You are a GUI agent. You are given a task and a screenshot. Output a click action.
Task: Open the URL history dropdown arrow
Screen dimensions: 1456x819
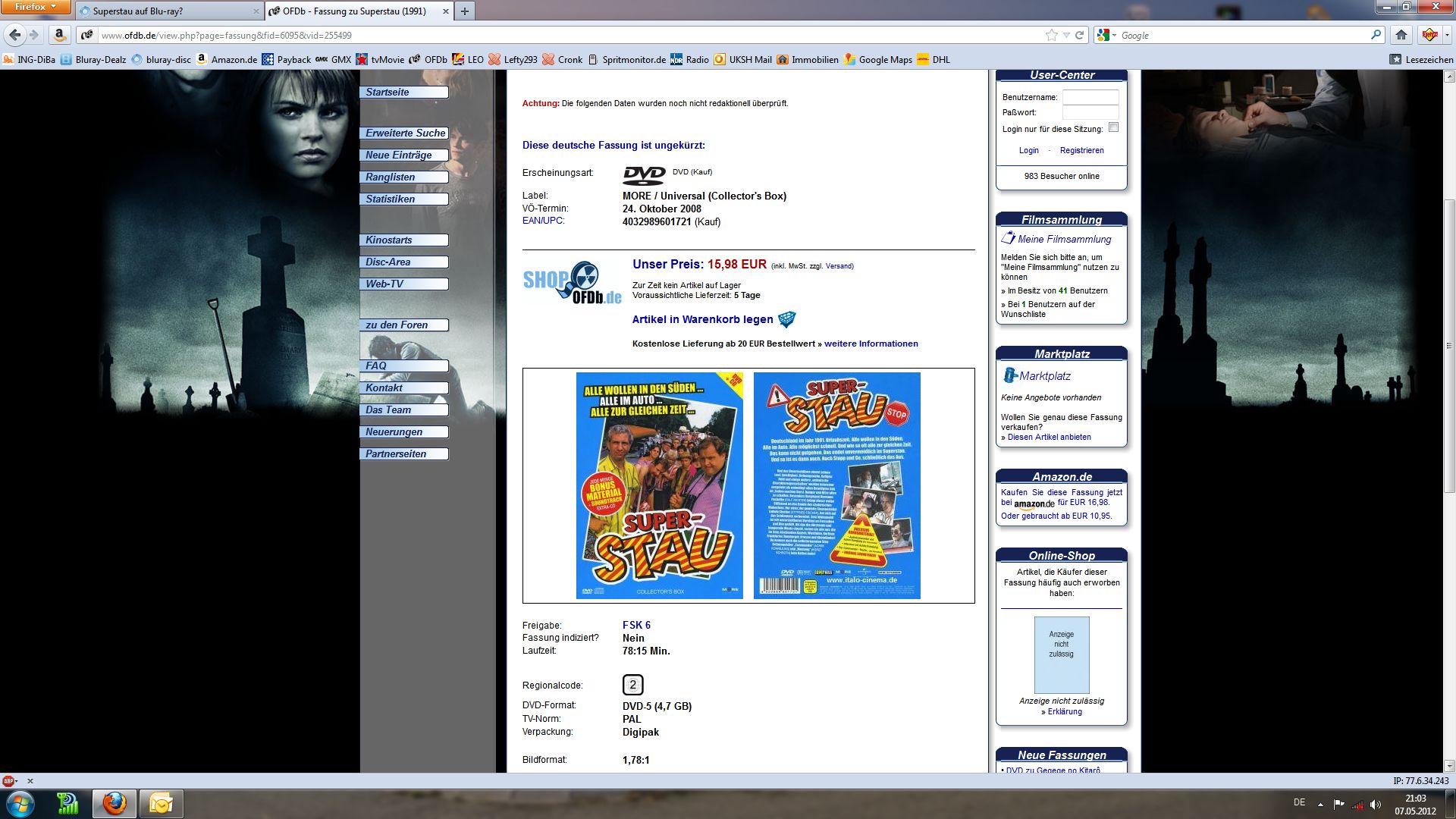[x=1066, y=35]
